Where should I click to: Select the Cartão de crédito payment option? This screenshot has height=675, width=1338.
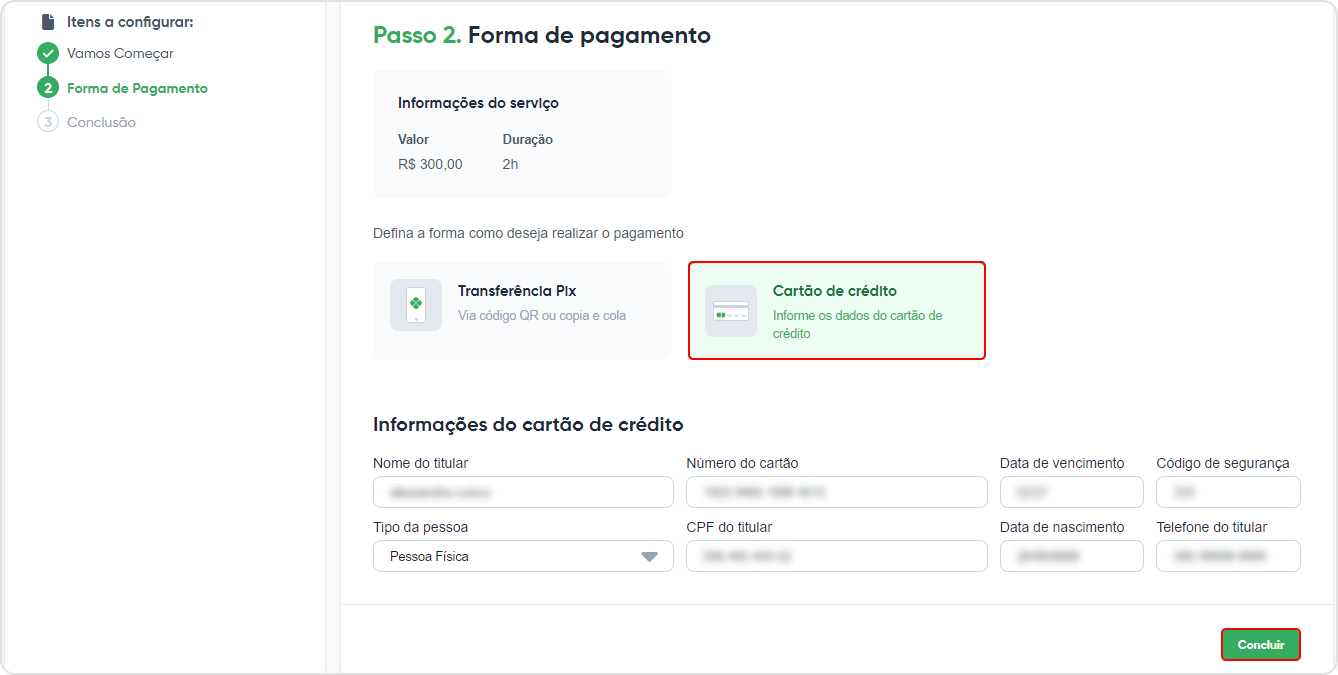(x=837, y=310)
